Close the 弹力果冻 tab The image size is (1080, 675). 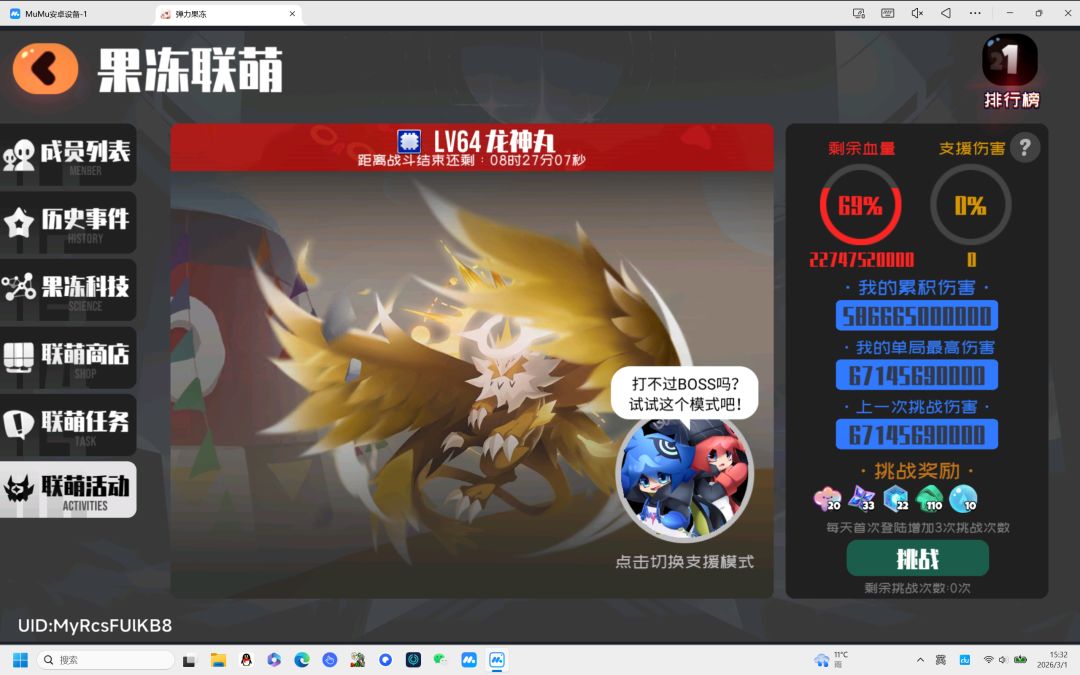click(292, 14)
